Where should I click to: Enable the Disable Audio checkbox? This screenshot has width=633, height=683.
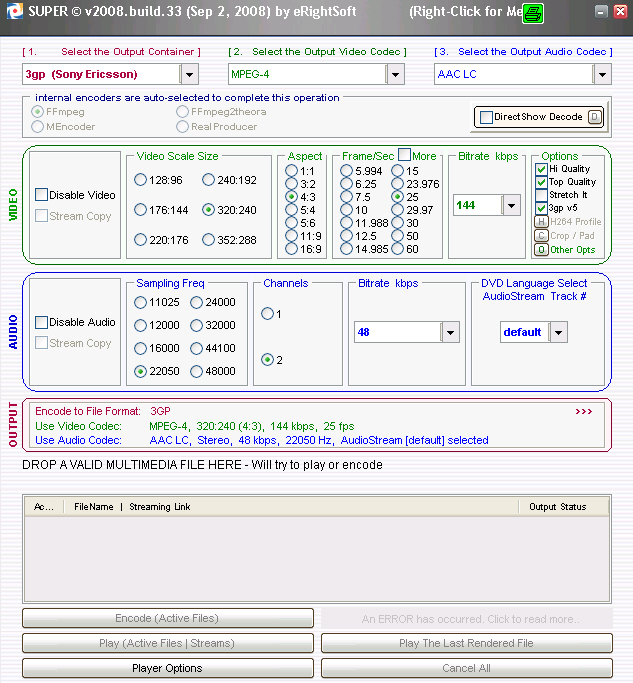pos(41,322)
